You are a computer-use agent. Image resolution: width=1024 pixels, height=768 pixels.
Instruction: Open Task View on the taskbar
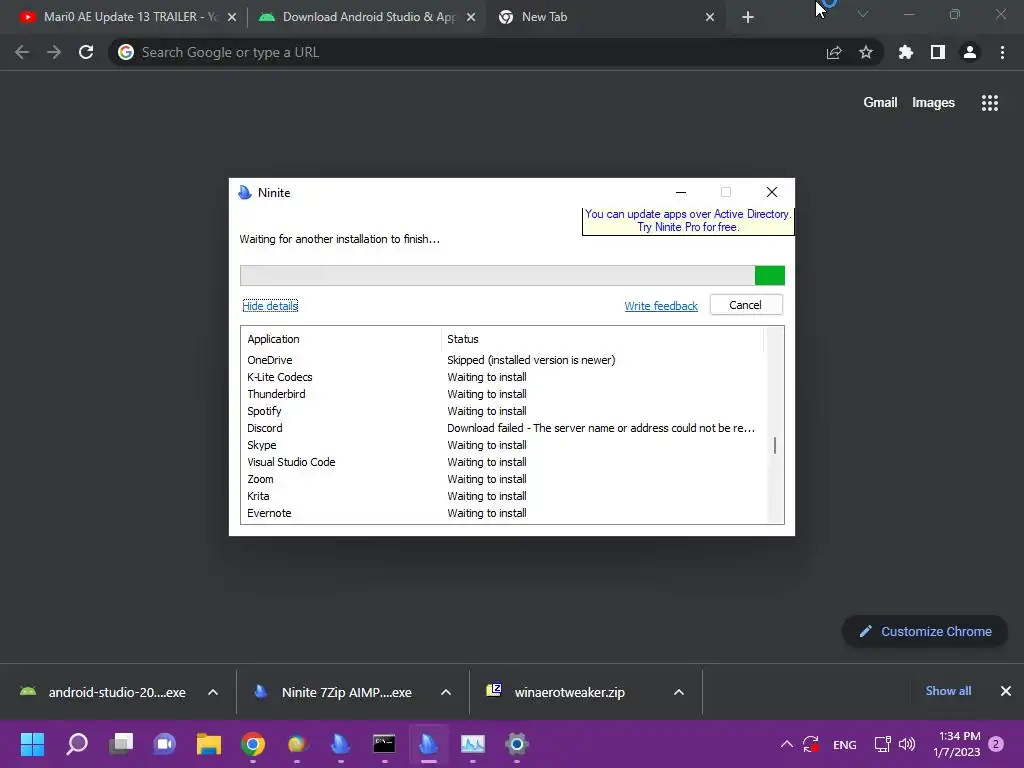click(121, 744)
